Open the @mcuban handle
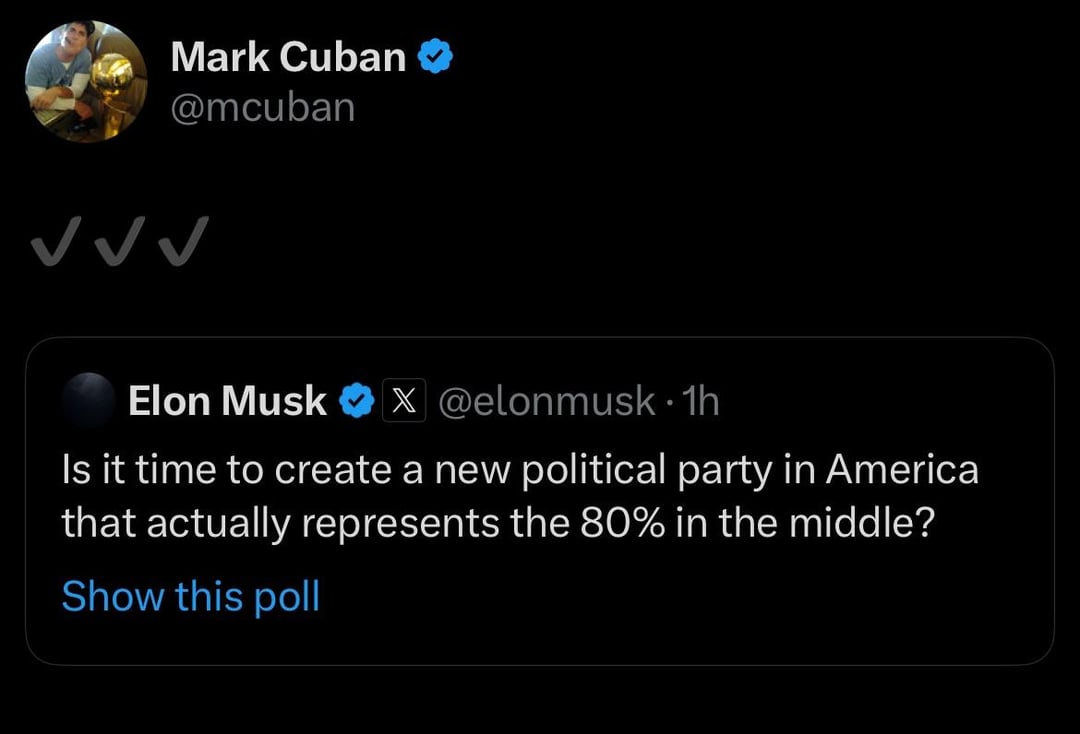The height and width of the screenshot is (734, 1080). coord(263,106)
